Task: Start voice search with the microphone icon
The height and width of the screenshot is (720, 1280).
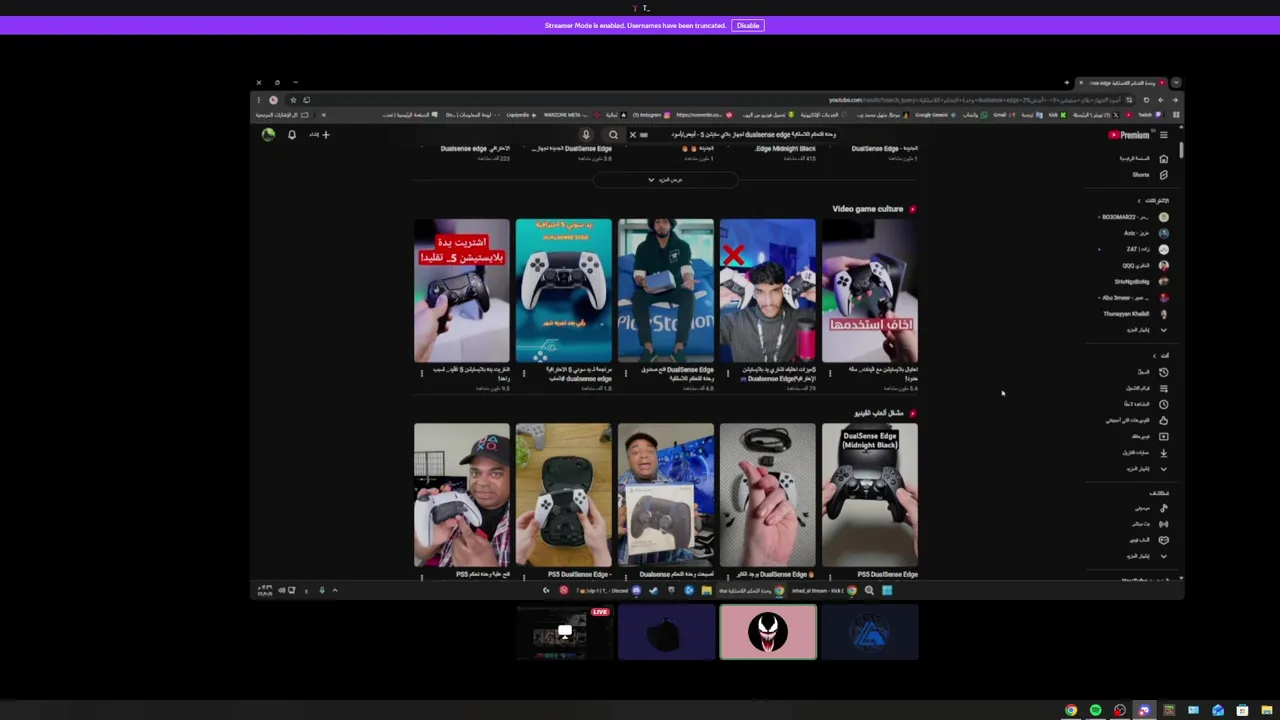Action: click(586, 135)
